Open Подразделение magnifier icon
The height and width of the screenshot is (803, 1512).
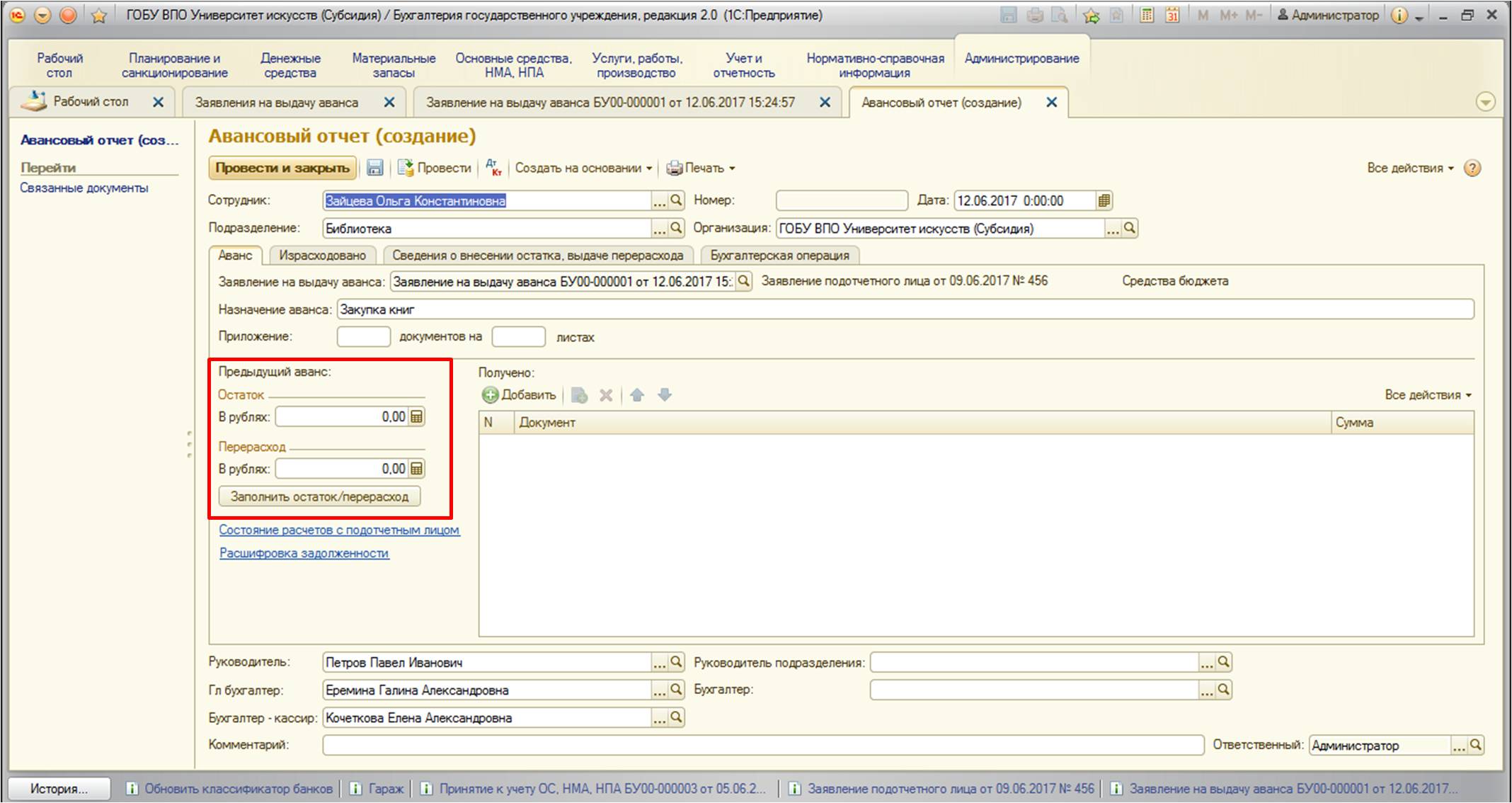[676, 228]
